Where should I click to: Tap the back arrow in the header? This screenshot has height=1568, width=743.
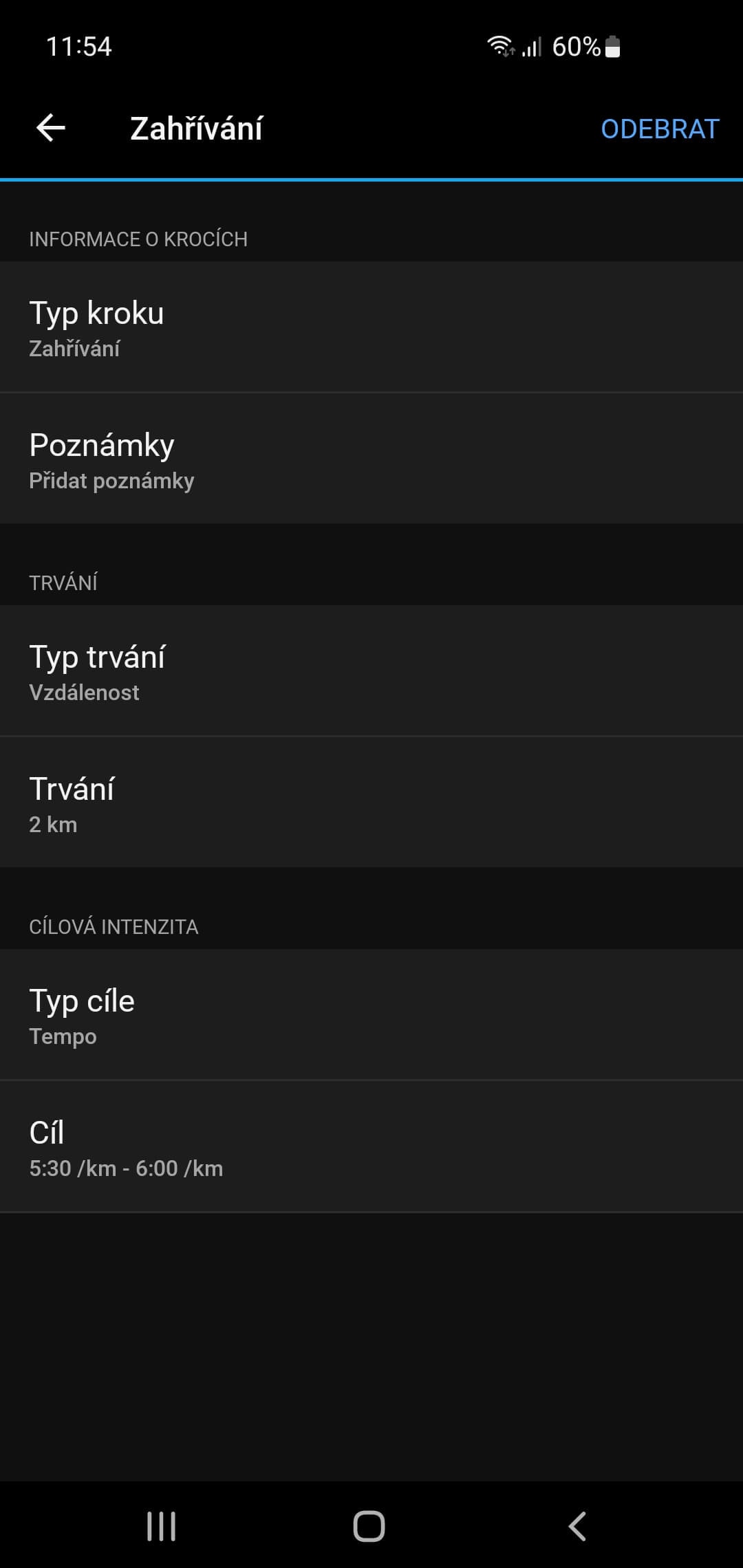pyautogui.click(x=51, y=128)
